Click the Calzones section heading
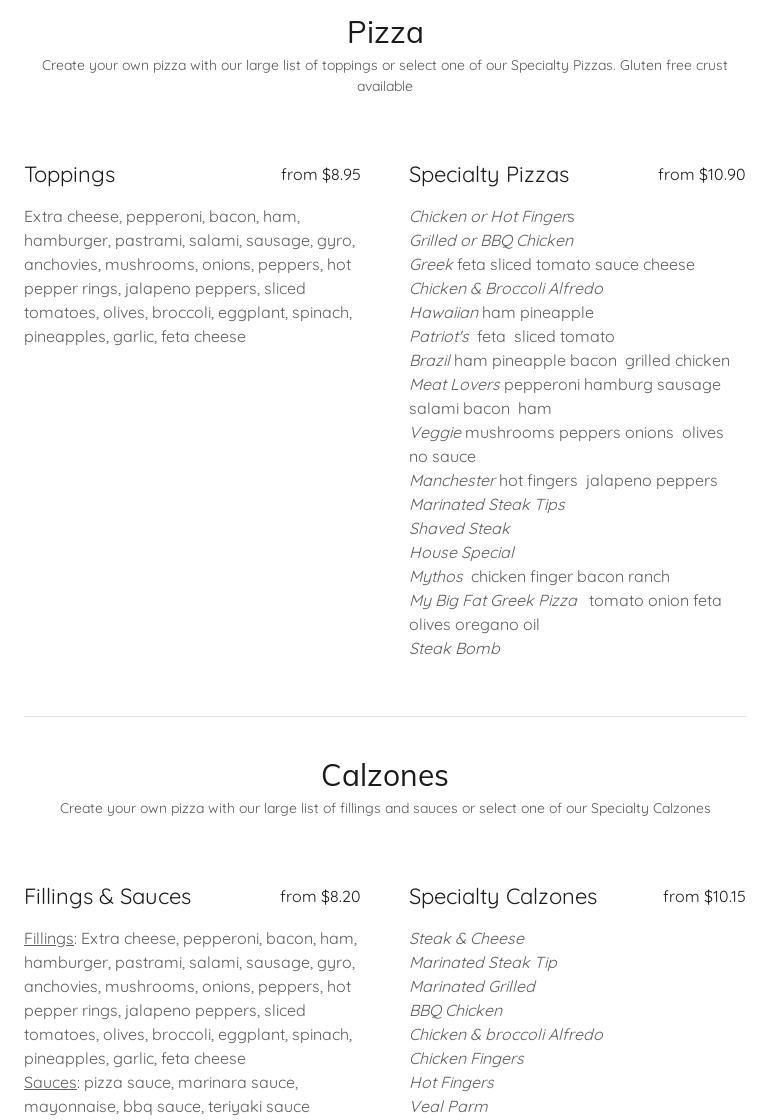Viewport: 770px width, 1120px height. pos(385,776)
